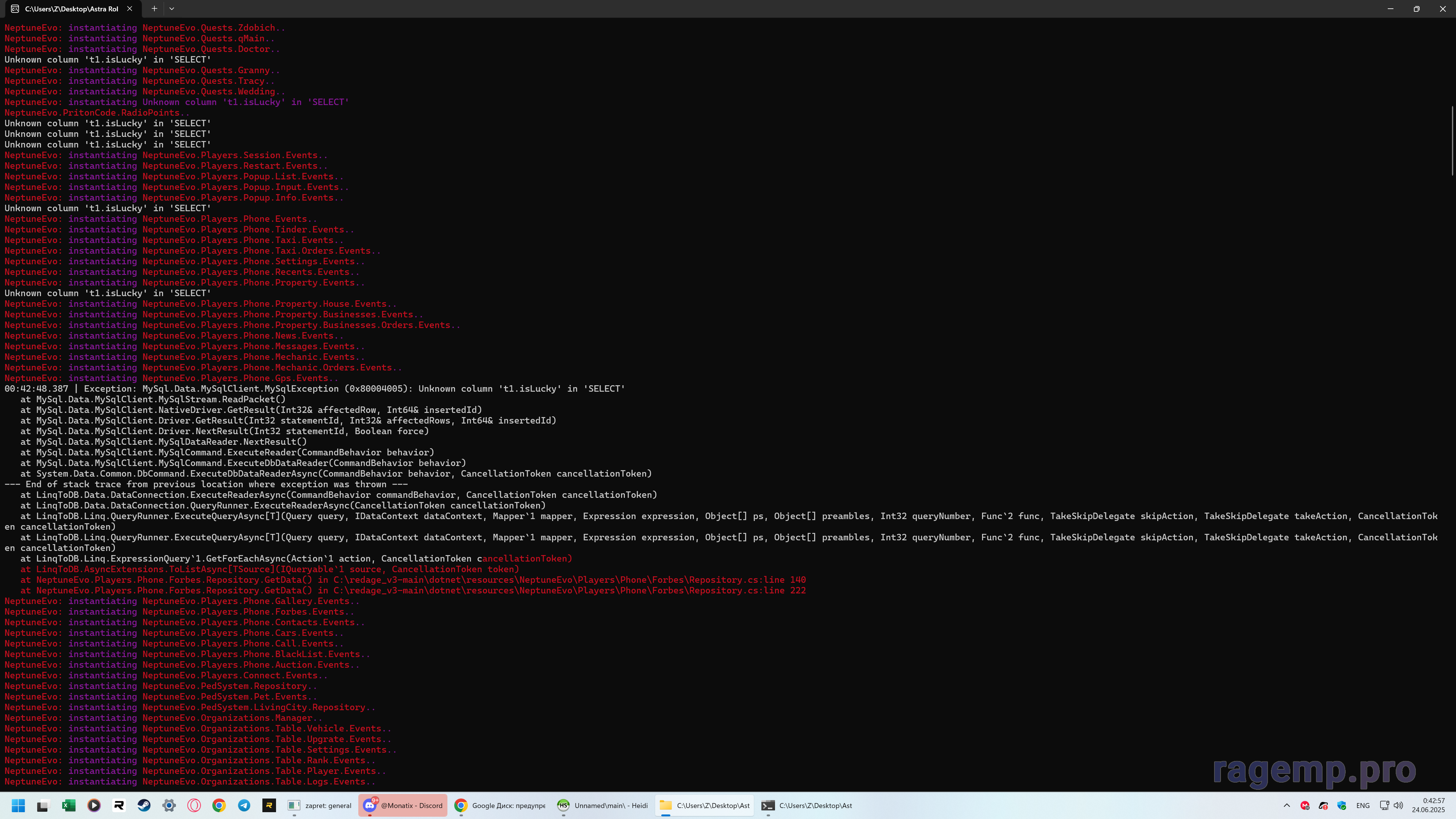Show hidden system tray icons
Viewport: 1456px width, 819px height.
point(1287,805)
